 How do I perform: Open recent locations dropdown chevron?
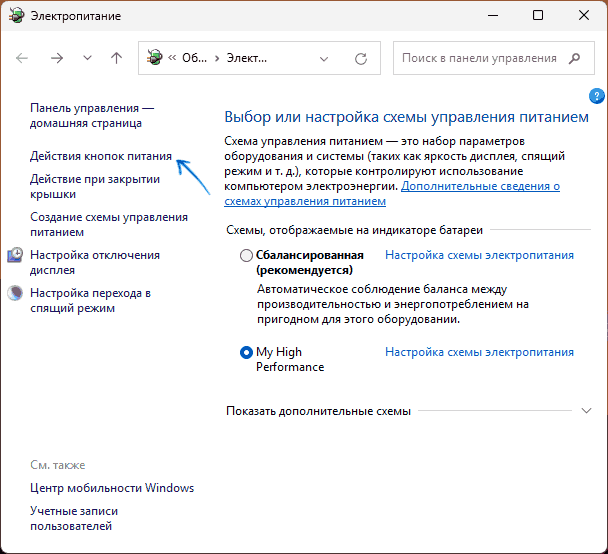pos(88,58)
